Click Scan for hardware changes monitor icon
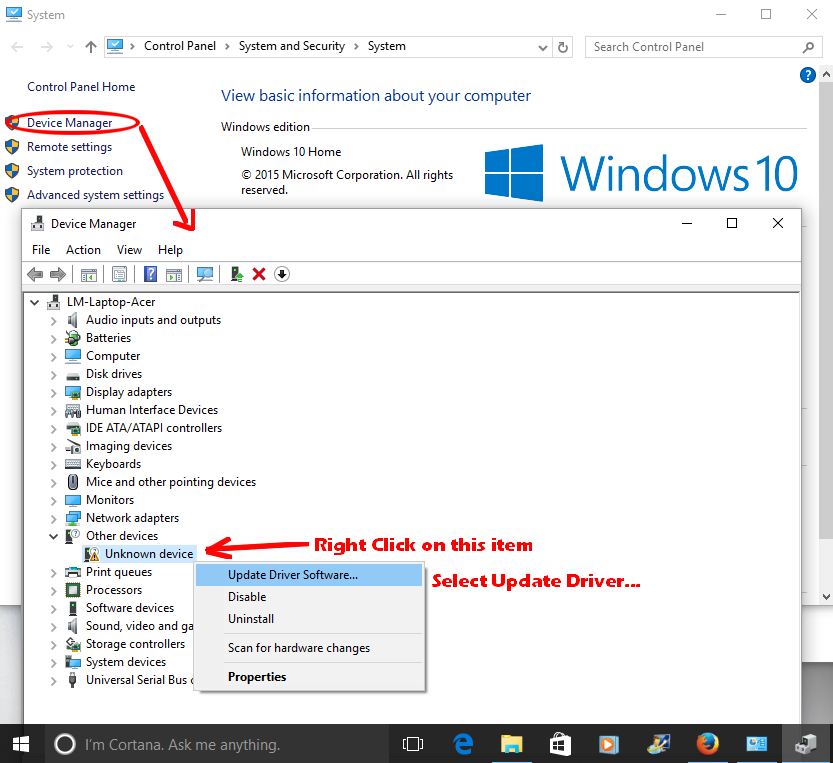 click(x=205, y=274)
